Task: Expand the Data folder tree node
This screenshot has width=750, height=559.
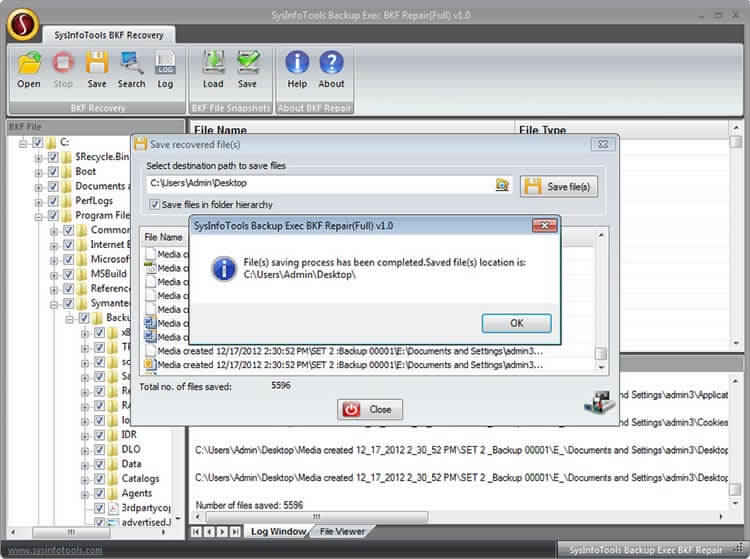Action: click(85, 465)
